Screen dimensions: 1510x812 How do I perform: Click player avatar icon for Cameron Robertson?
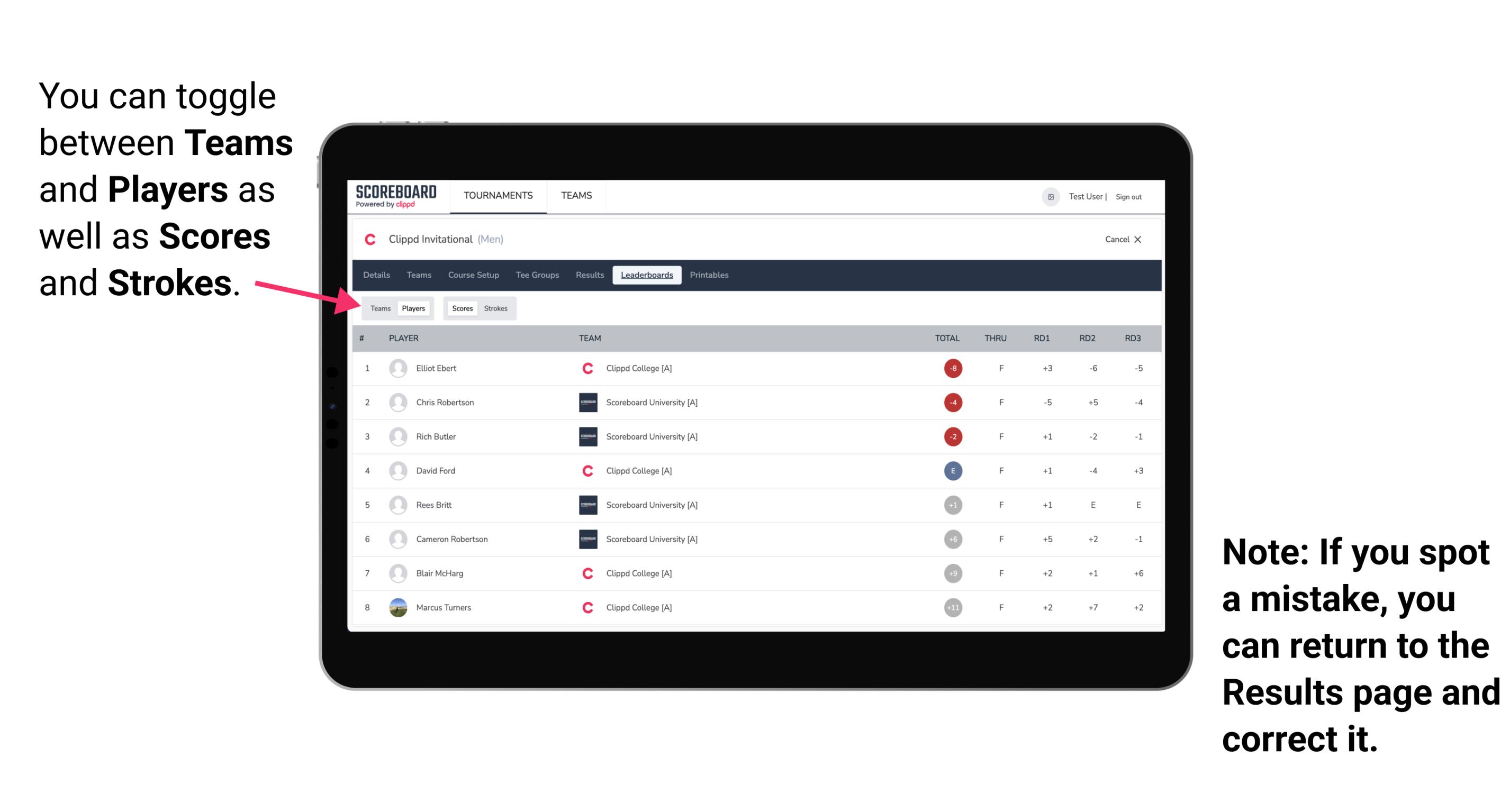click(399, 539)
